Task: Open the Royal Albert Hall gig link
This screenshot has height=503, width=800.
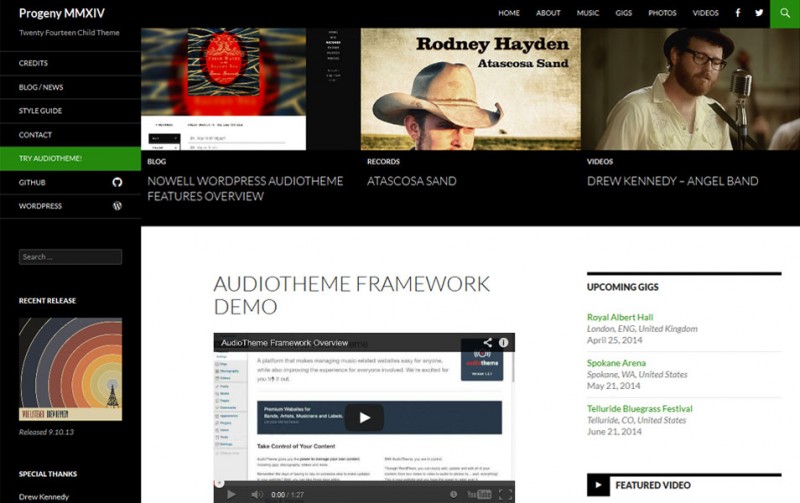Action: pos(620,317)
